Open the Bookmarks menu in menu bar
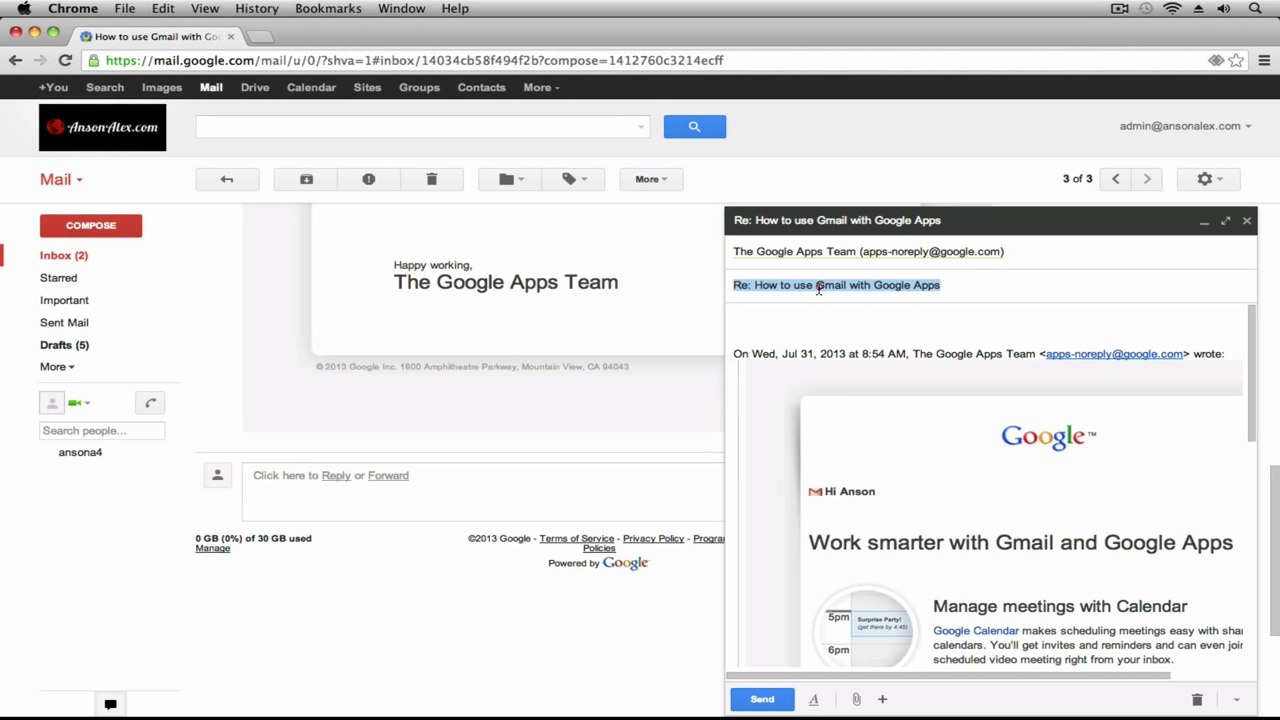This screenshot has height=720, width=1280. pyautogui.click(x=328, y=8)
